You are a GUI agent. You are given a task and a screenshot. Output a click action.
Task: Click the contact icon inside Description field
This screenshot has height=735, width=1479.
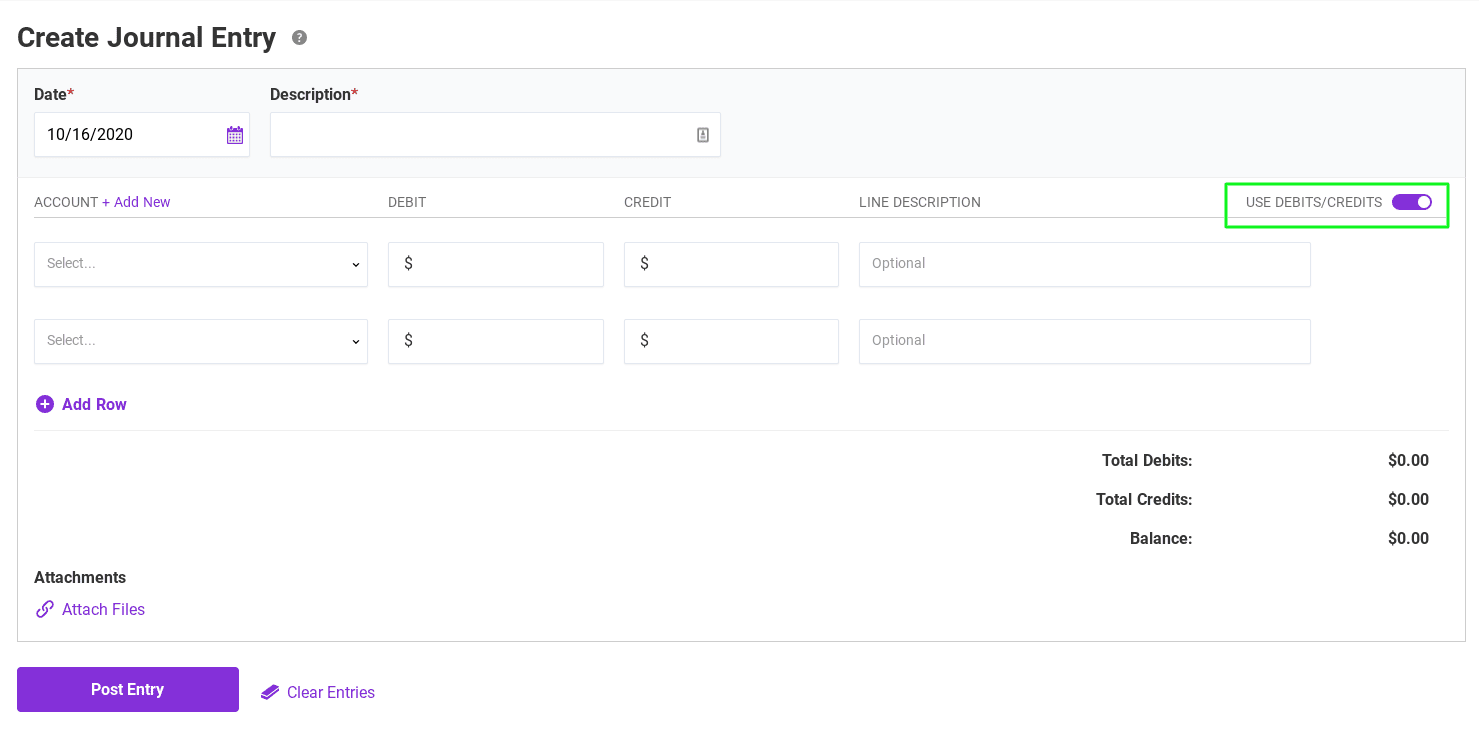tap(703, 135)
